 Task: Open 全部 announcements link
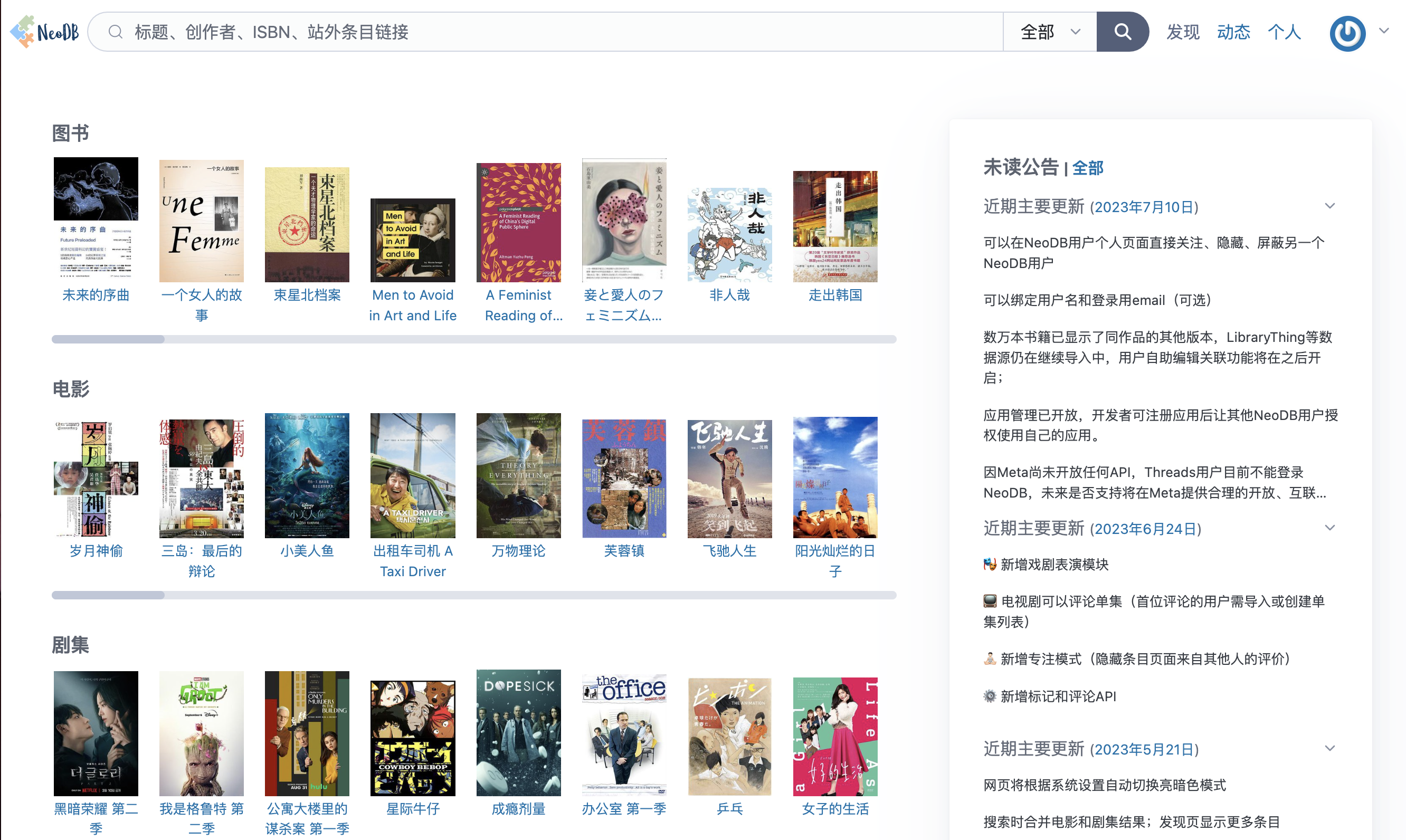[1087, 168]
